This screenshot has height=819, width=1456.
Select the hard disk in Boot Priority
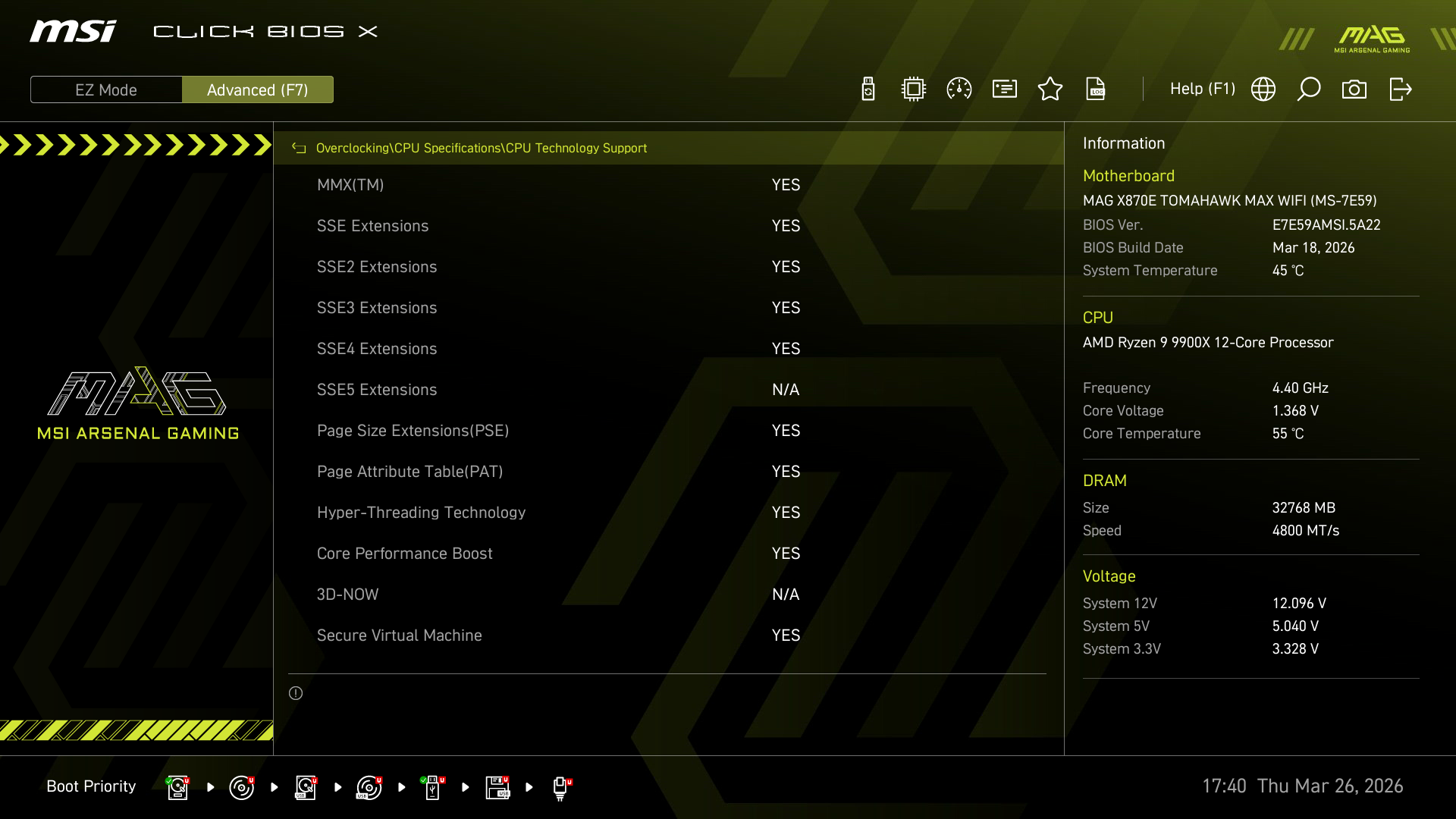177,786
